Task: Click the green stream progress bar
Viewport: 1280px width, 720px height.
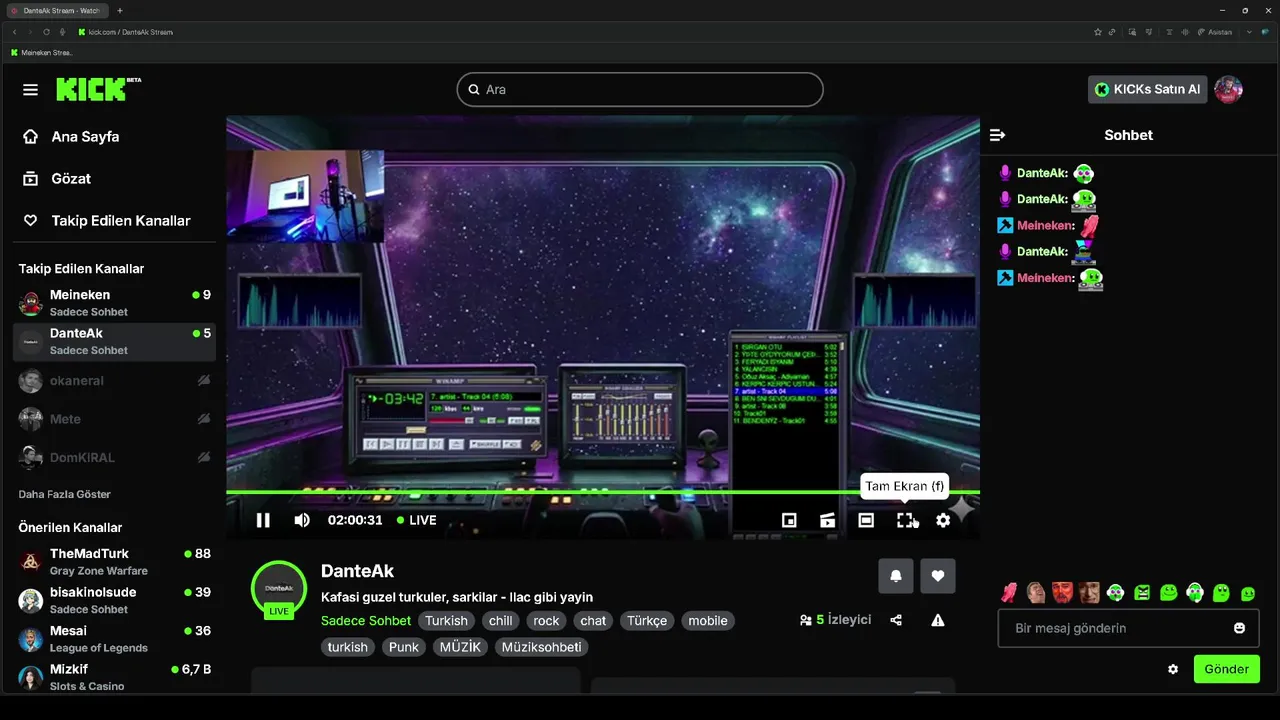Action: pyautogui.click(x=603, y=492)
